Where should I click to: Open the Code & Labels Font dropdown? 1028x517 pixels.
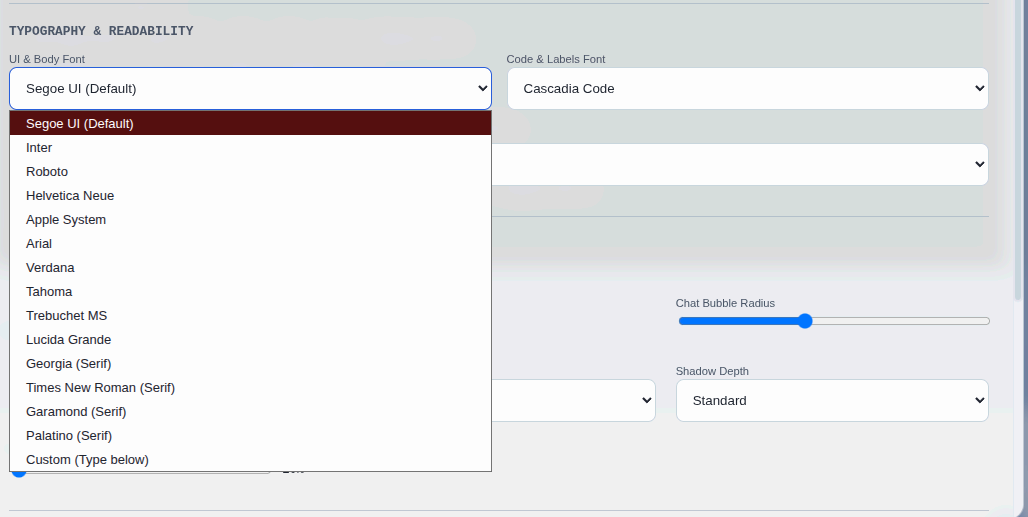point(747,88)
